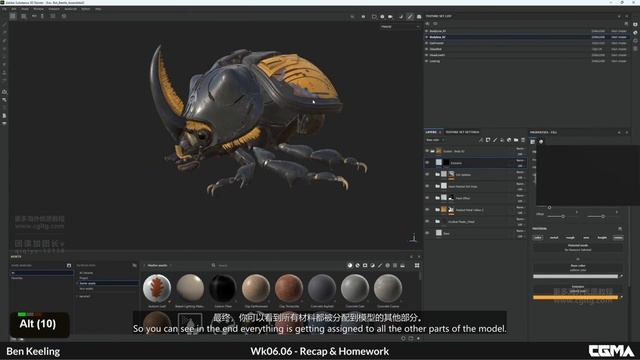Click the orange emissive color swatch
Viewport: 640px width, 360px height.
(575, 297)
